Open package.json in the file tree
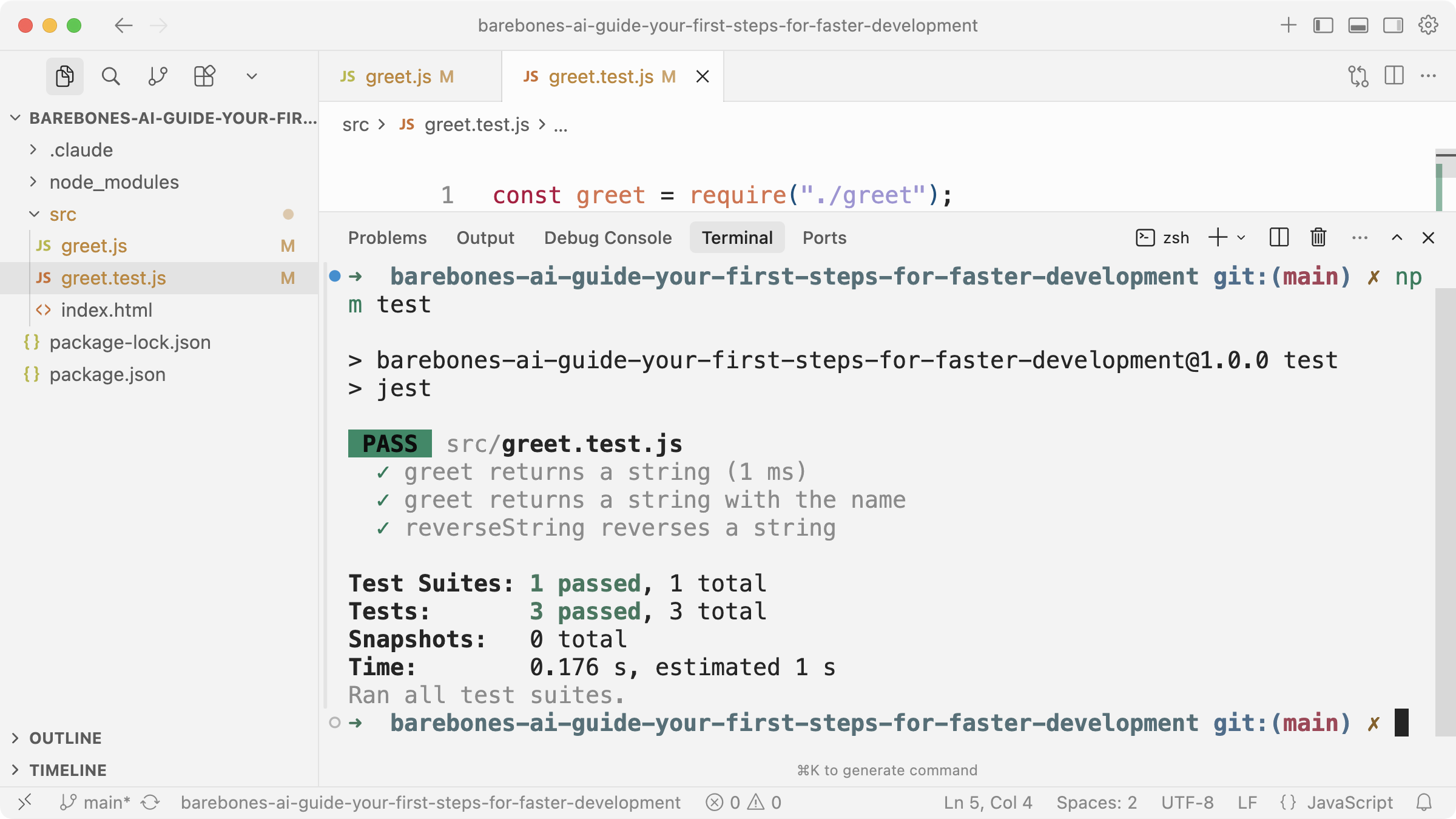 pyautogui.click(x=107, y=374)
